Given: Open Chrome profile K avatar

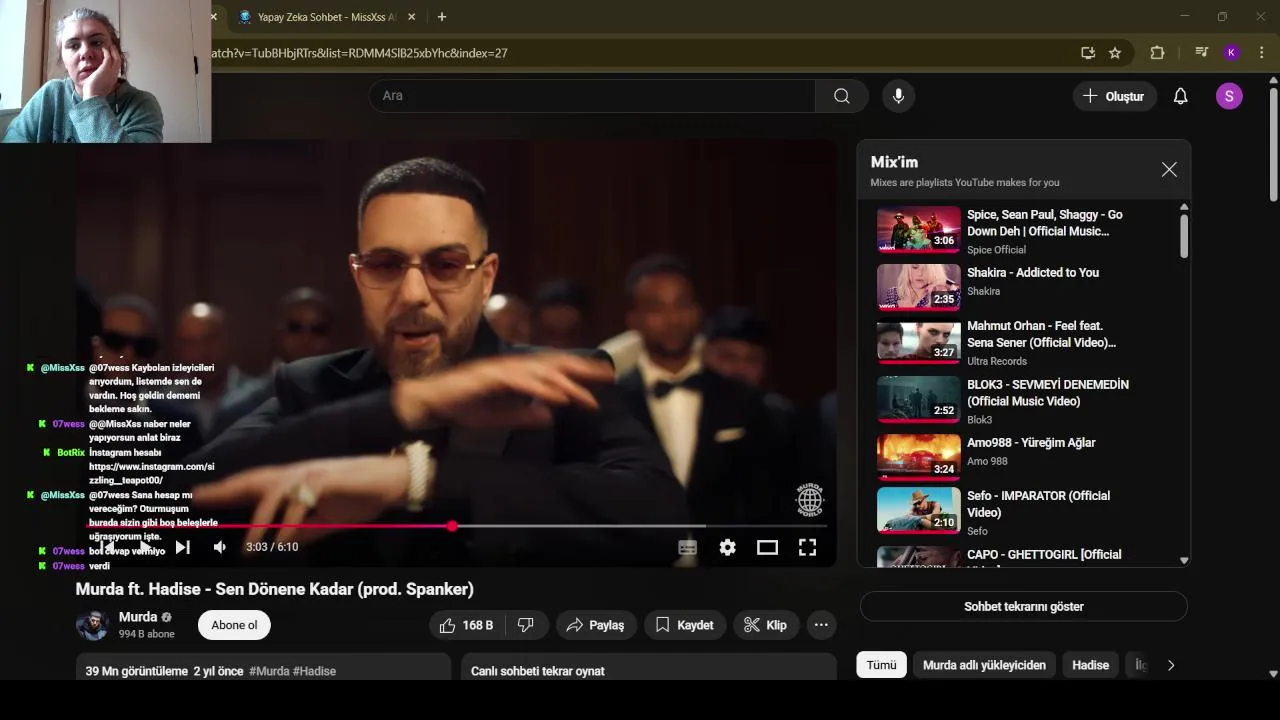Looking at the screenshot, I should click(x=1231, y=53).
